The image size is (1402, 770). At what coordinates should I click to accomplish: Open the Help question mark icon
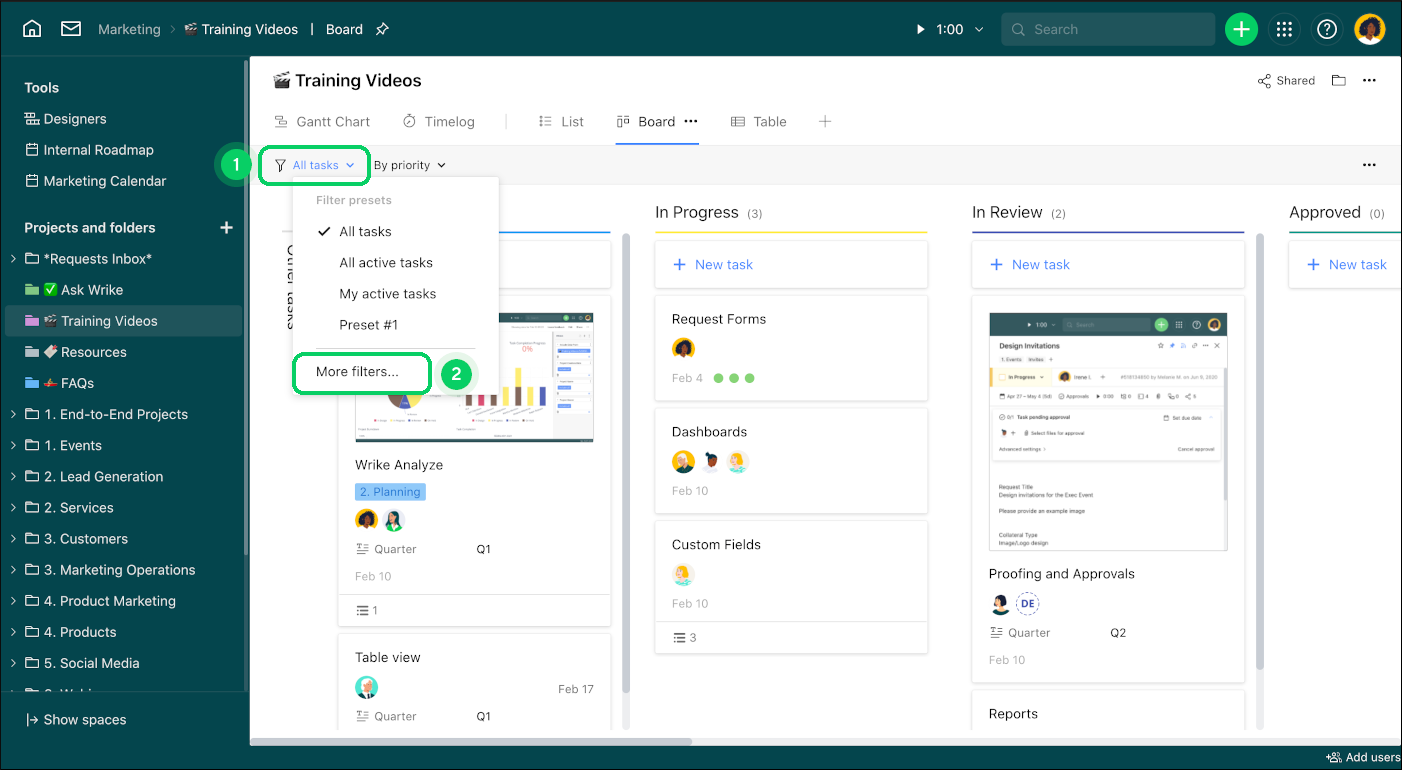tap(1326, 29)
